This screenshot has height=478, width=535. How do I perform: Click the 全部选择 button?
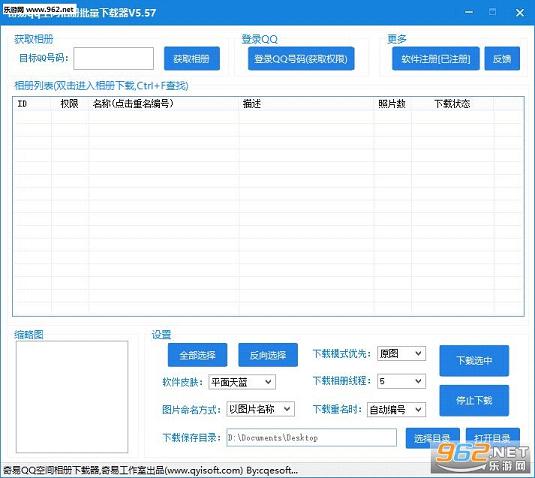(197, 355)
